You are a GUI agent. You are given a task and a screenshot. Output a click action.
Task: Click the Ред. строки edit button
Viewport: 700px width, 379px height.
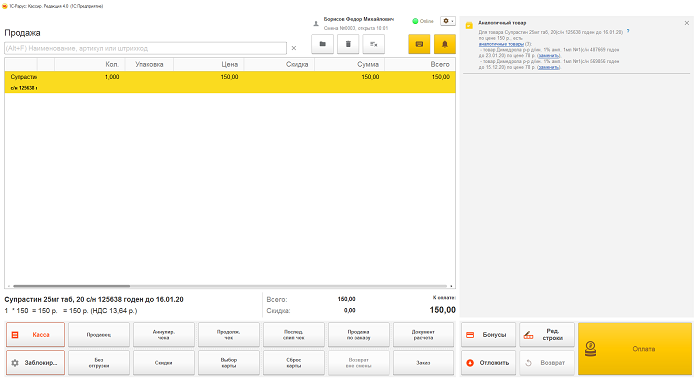(547, 334)
